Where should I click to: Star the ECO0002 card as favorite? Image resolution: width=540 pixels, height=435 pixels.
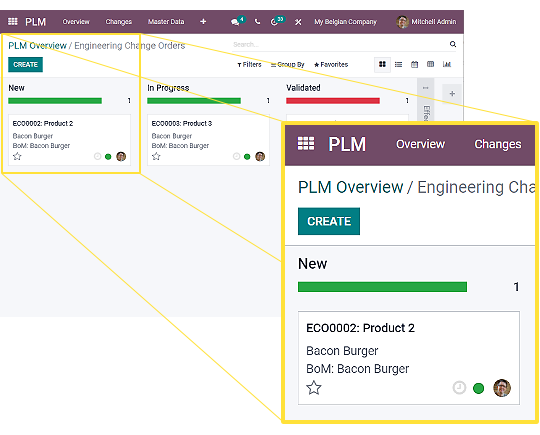(x=17, y=157)
